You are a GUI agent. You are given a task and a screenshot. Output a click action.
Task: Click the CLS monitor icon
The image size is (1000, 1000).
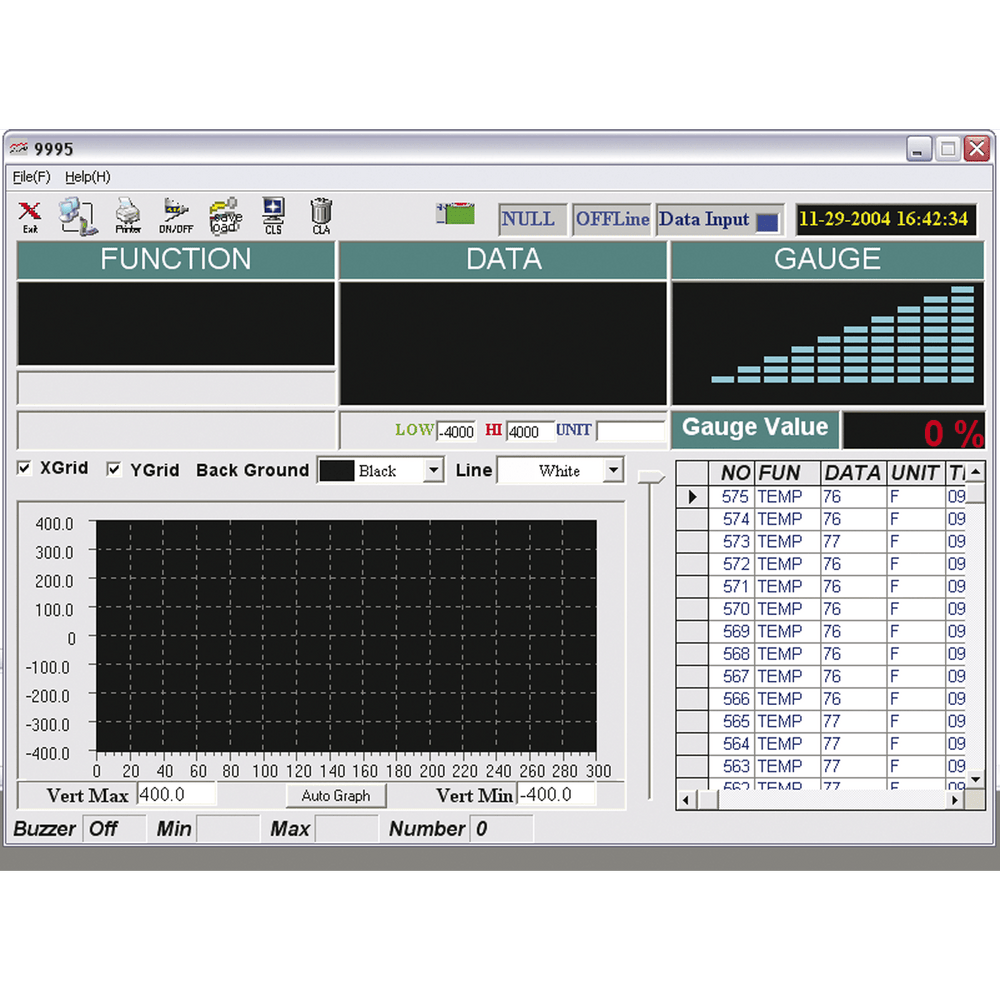point(273,216)
